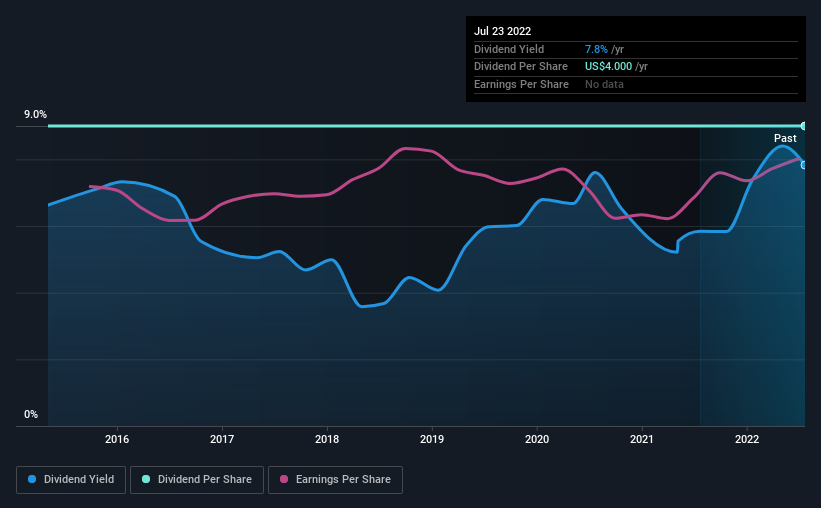Image resolution: width=821 pixels, height=508 pixels.
Task: Select the 2021 x-axis label
Action: click(642, 439)
